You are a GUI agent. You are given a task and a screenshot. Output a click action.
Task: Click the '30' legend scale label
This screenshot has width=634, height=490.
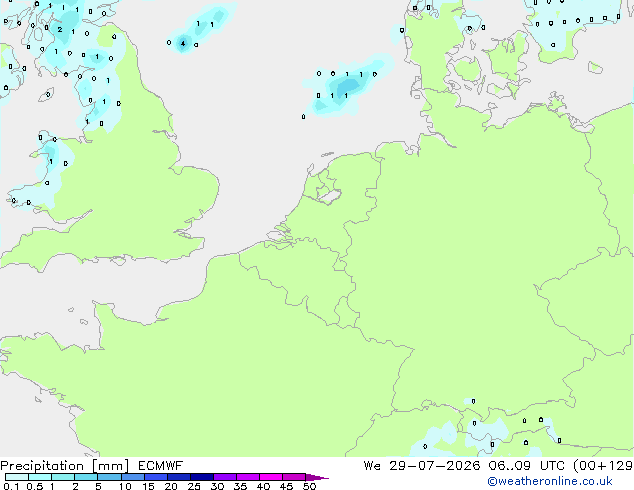(217, 486)
